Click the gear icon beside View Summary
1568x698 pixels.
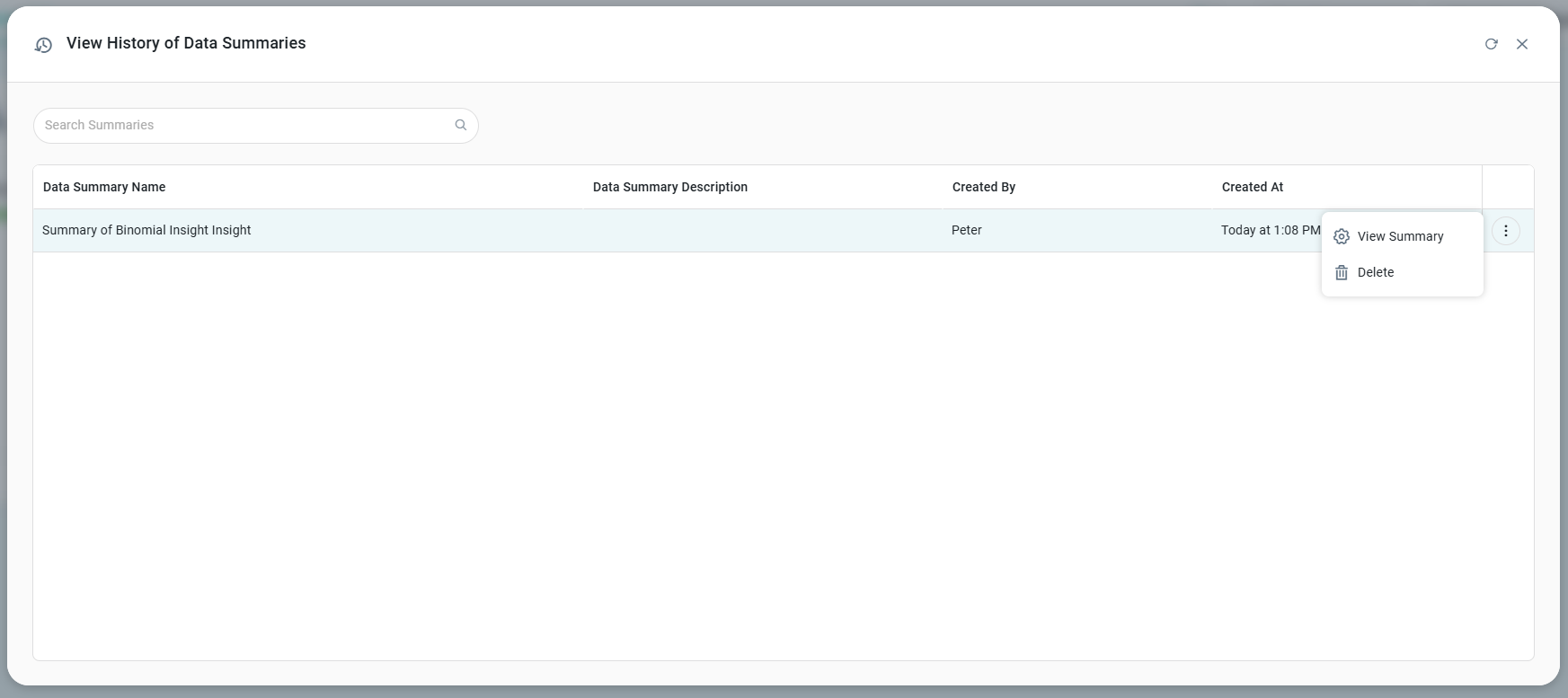1341,236
